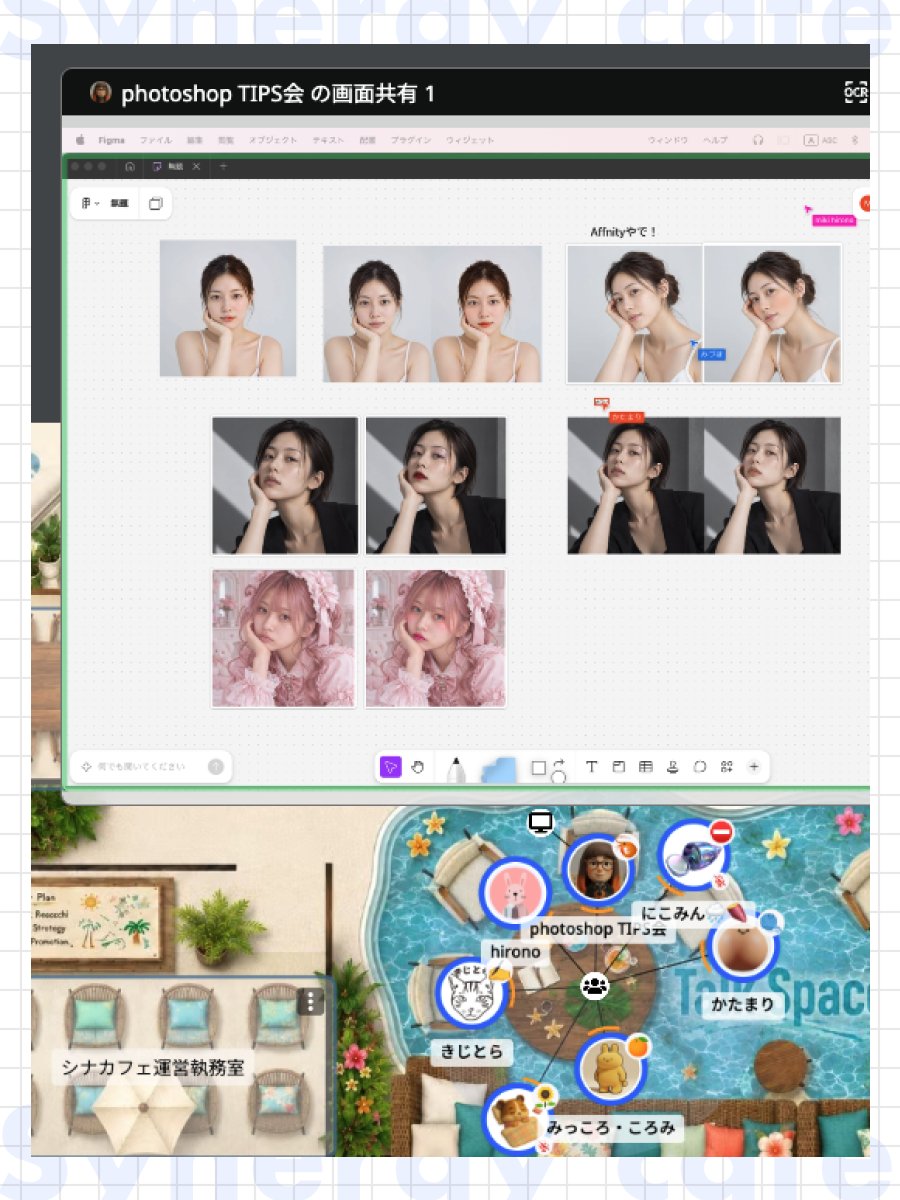Click the headphones icon in menu bar
This screenshot has width=900, height=1200.
tap(758, 141)
